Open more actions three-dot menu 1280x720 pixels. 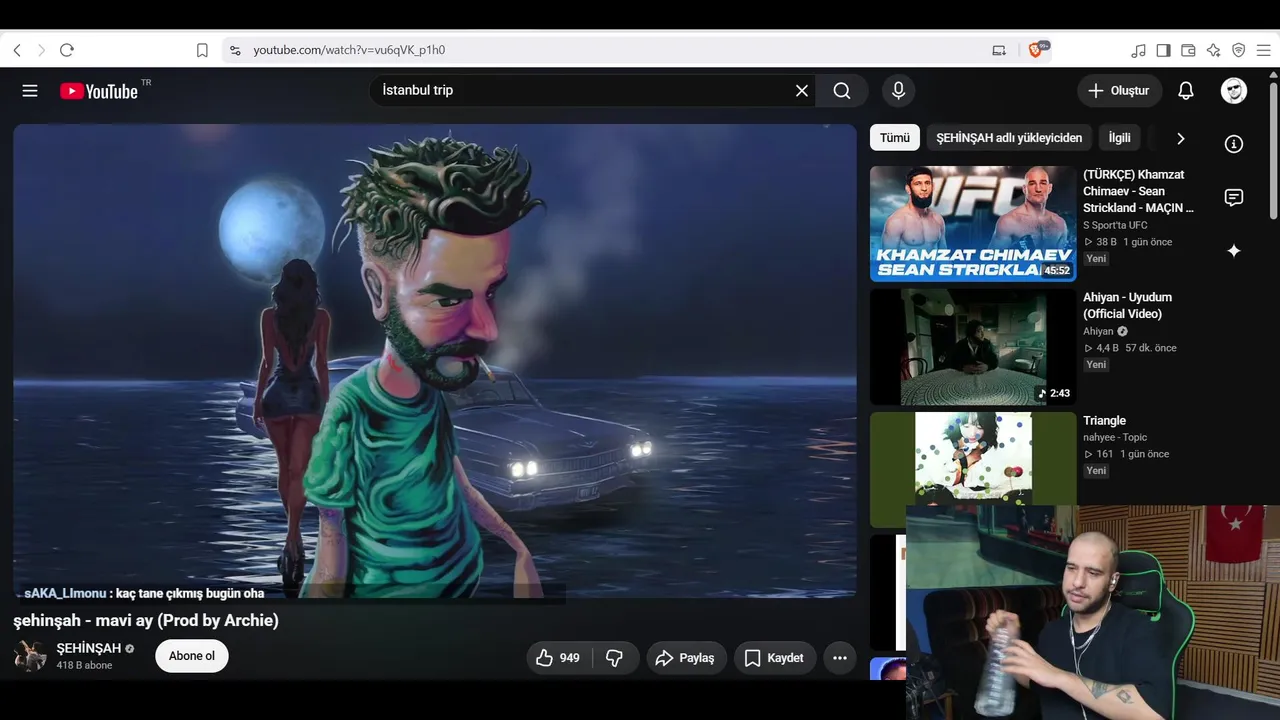click(x=840, y=658)
